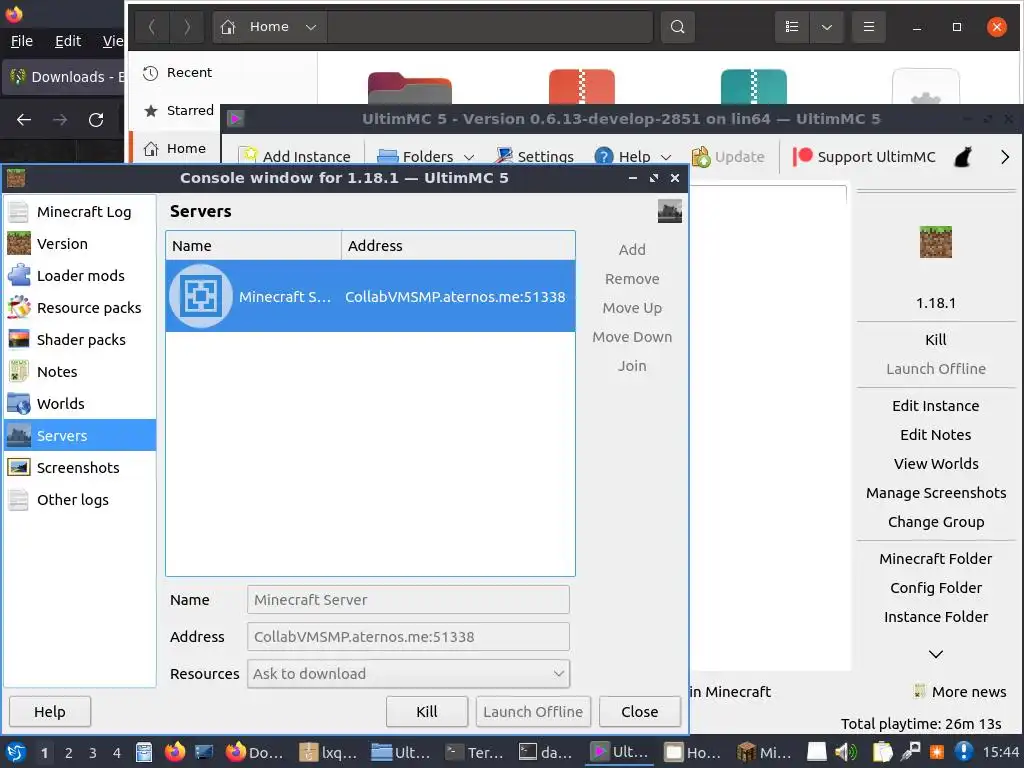
Task: Click the Address column header
Action: (458, 246)
